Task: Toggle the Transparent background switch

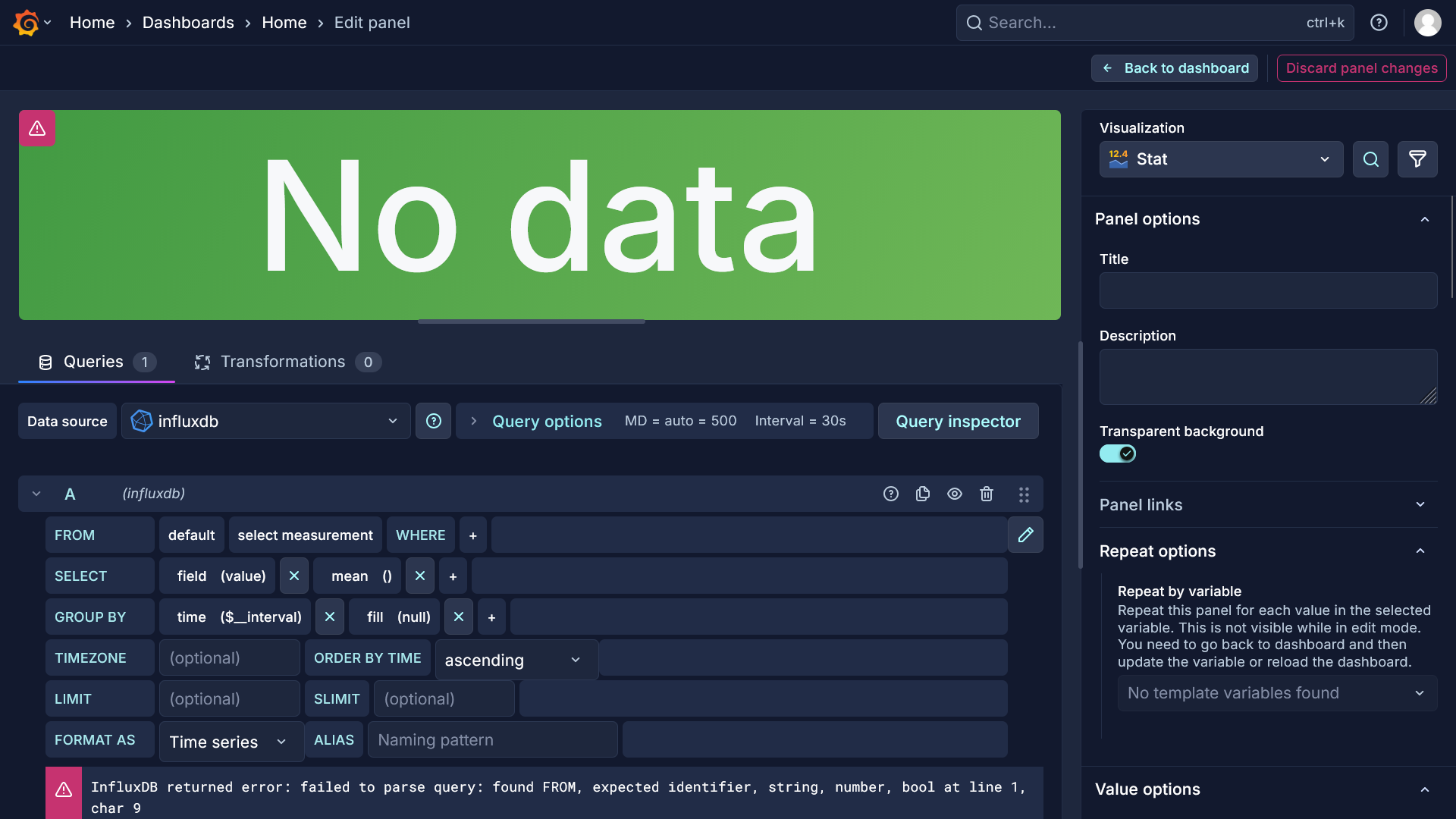Action: [1117, 453]
